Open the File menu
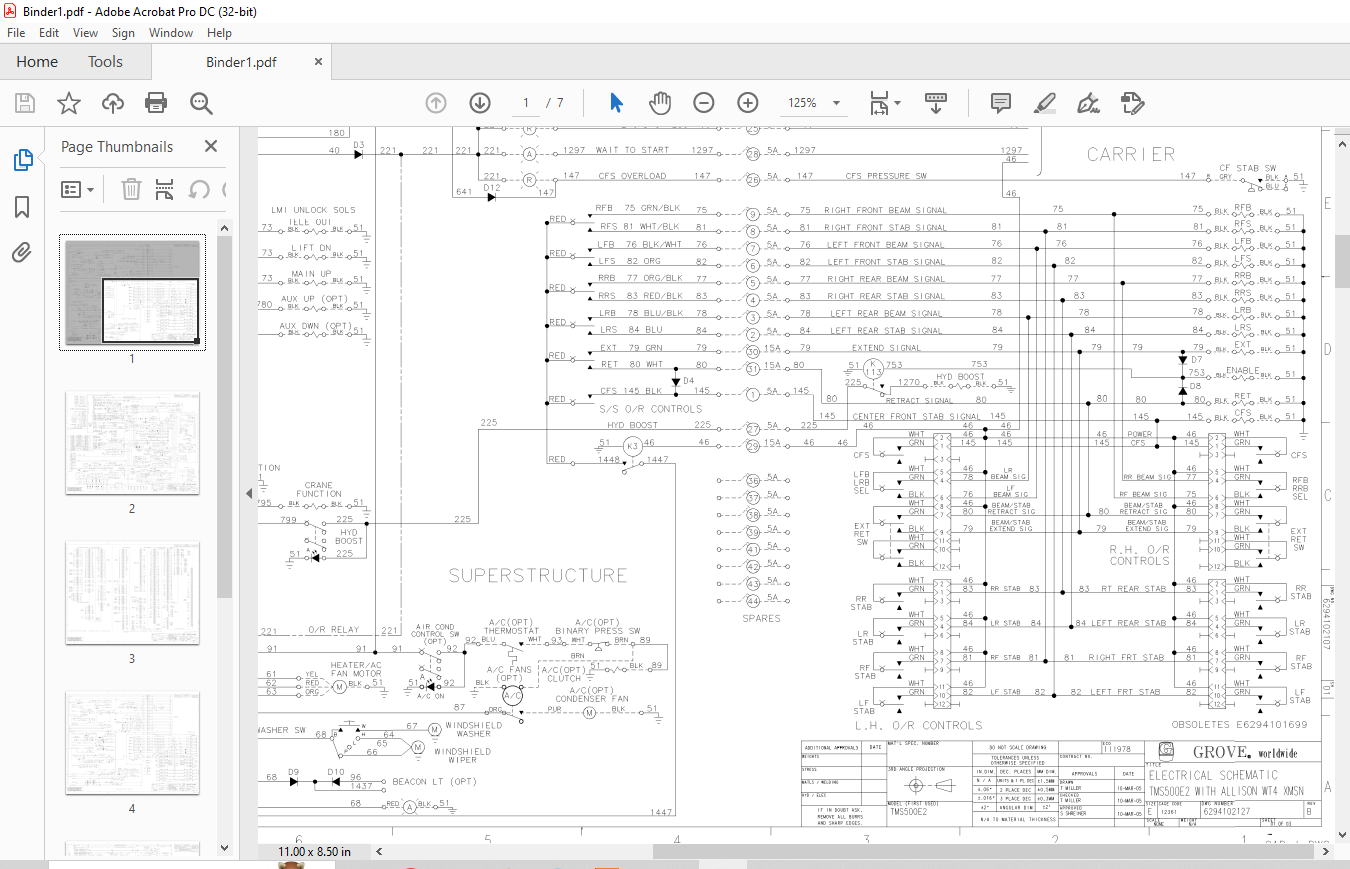This screenshot has height=869, width=1350. pos(16,33)
